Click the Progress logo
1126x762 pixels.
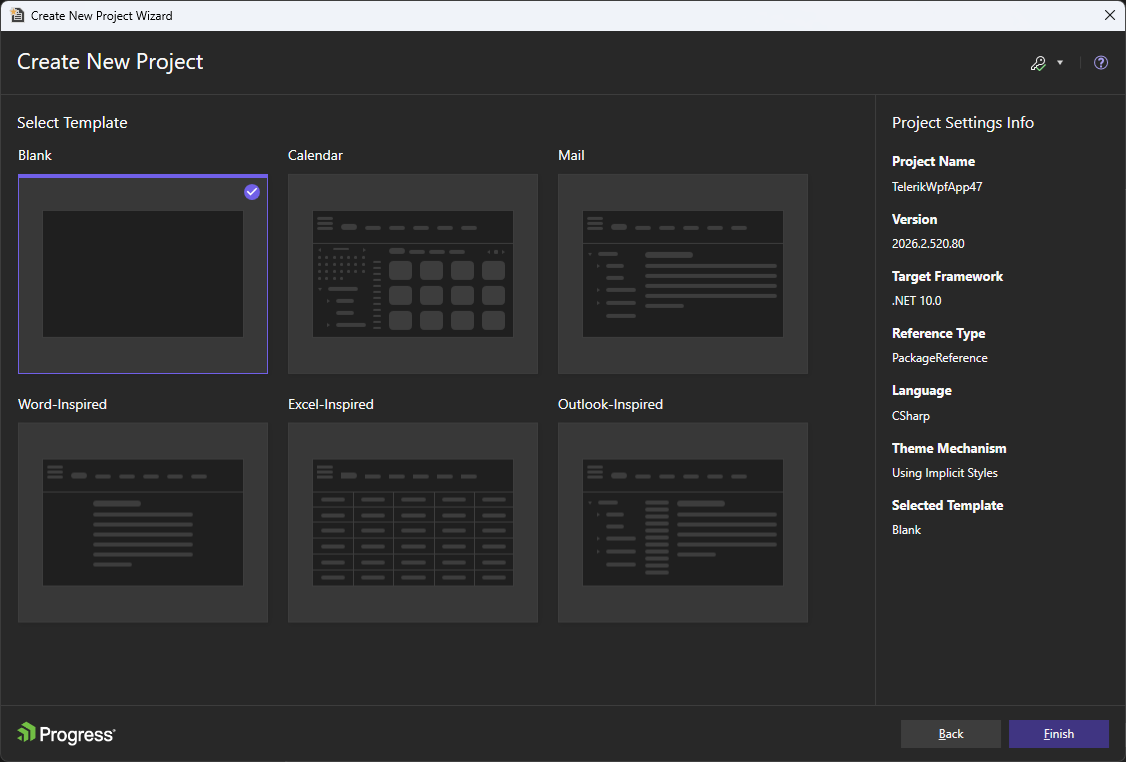click(66, 733)
